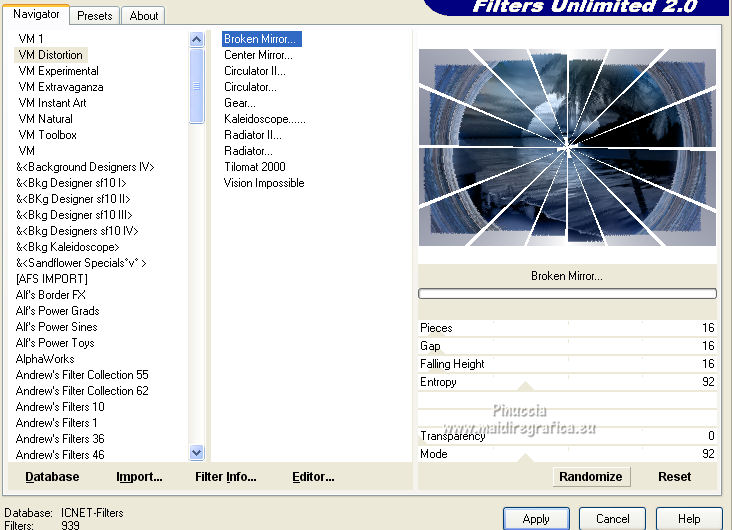Select Andrew's Filter Collection 55
This screenshot has width=732, height=530.
pyautogui.click(x=82, y=375)
